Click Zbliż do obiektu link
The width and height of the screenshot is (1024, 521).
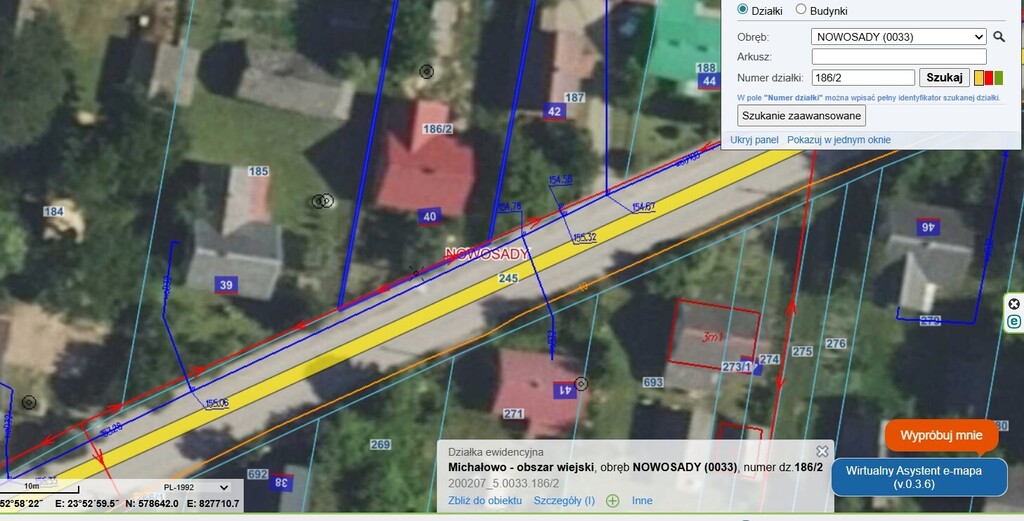[x=485, y=501]
